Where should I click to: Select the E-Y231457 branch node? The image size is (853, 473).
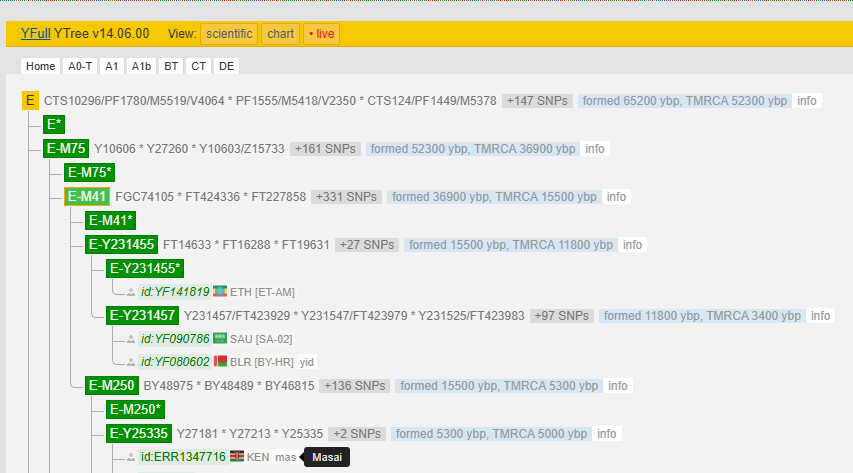(143, 316)
